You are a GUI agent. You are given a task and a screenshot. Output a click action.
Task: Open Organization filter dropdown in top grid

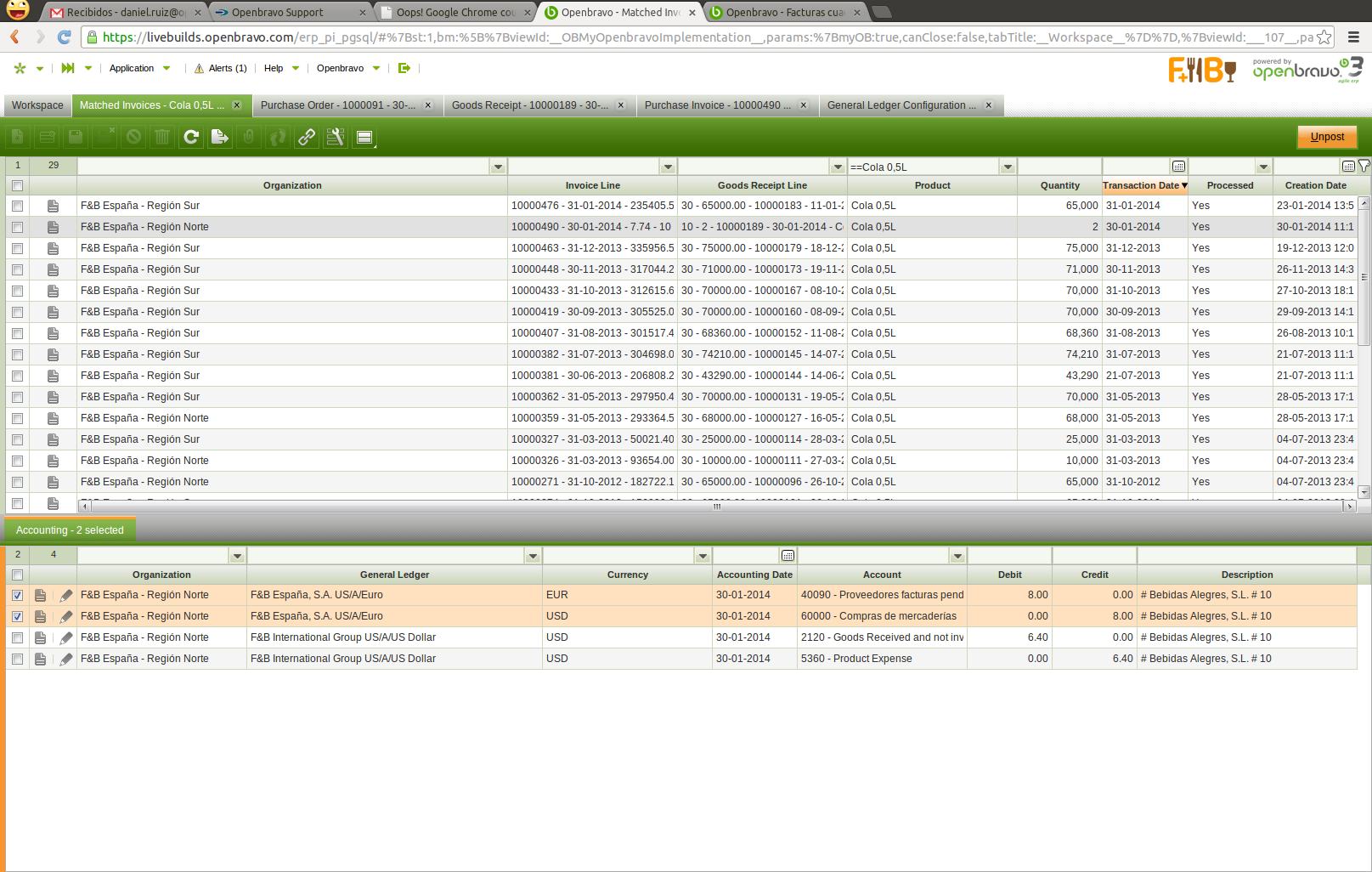pos(499,167)
